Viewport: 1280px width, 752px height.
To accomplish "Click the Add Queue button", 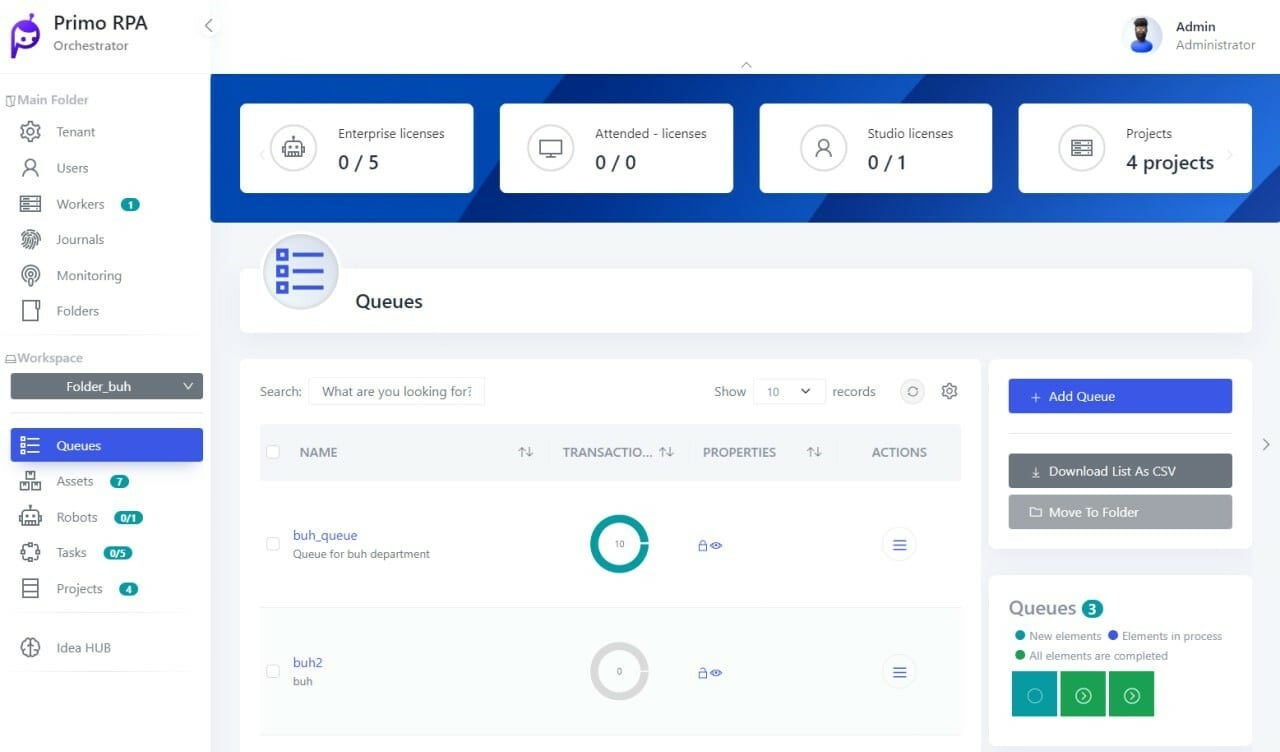I will [x=1119, y=396].
